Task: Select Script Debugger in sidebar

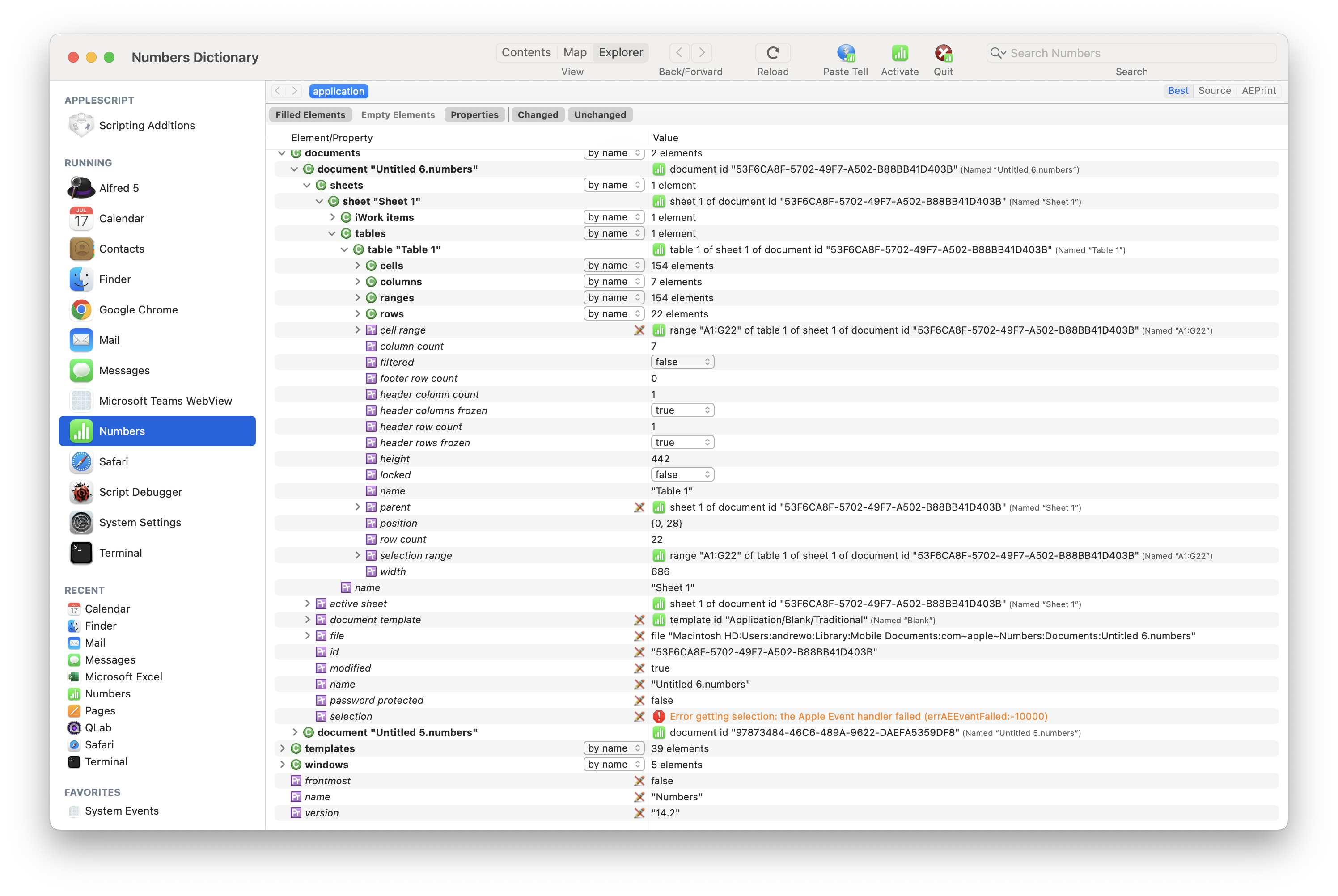Action: click(x=140, y=492)
